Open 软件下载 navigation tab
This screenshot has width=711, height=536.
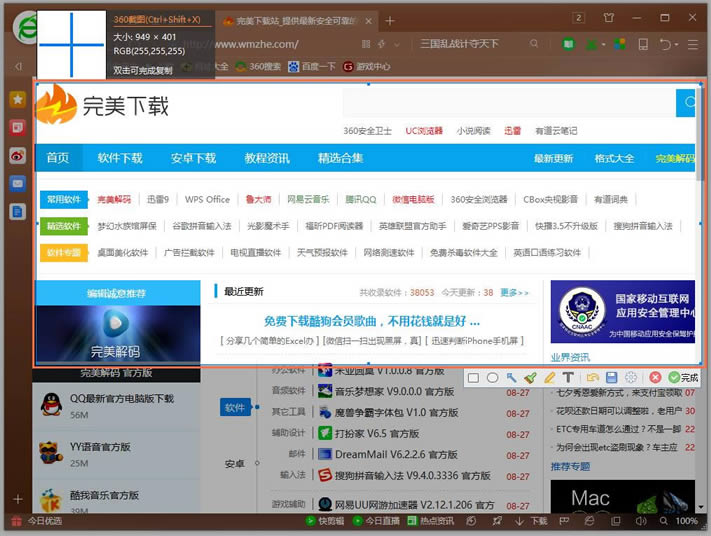[120, 158]
